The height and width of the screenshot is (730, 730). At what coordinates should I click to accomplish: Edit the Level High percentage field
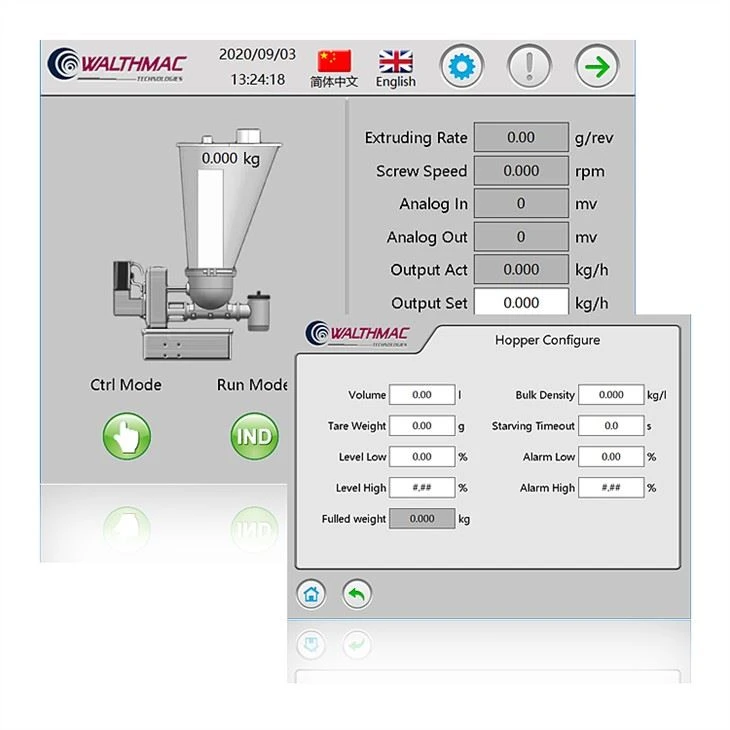422,487
